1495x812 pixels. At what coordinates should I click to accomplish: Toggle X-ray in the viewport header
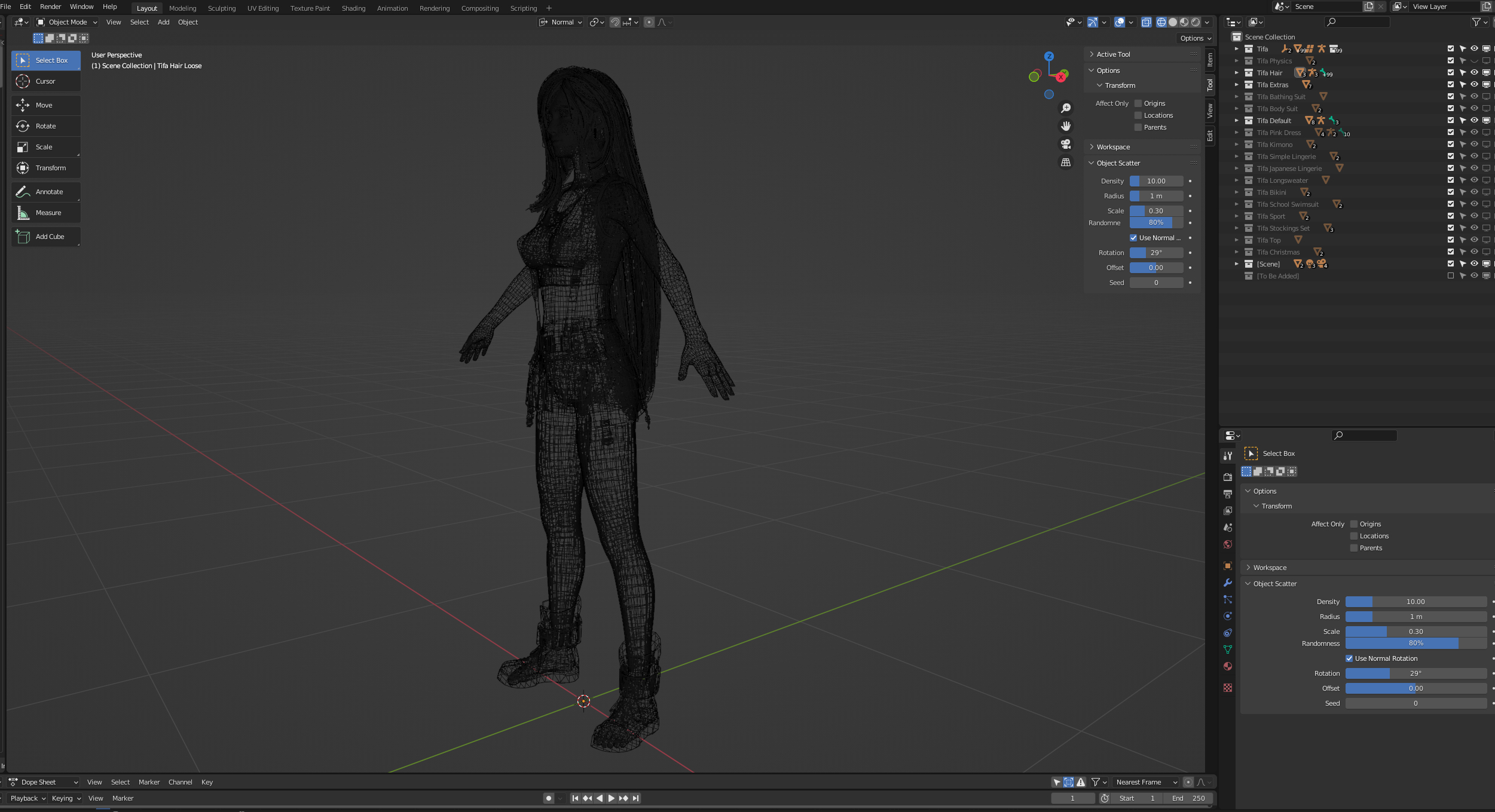pyautogui.click(x=1147, y=22)
